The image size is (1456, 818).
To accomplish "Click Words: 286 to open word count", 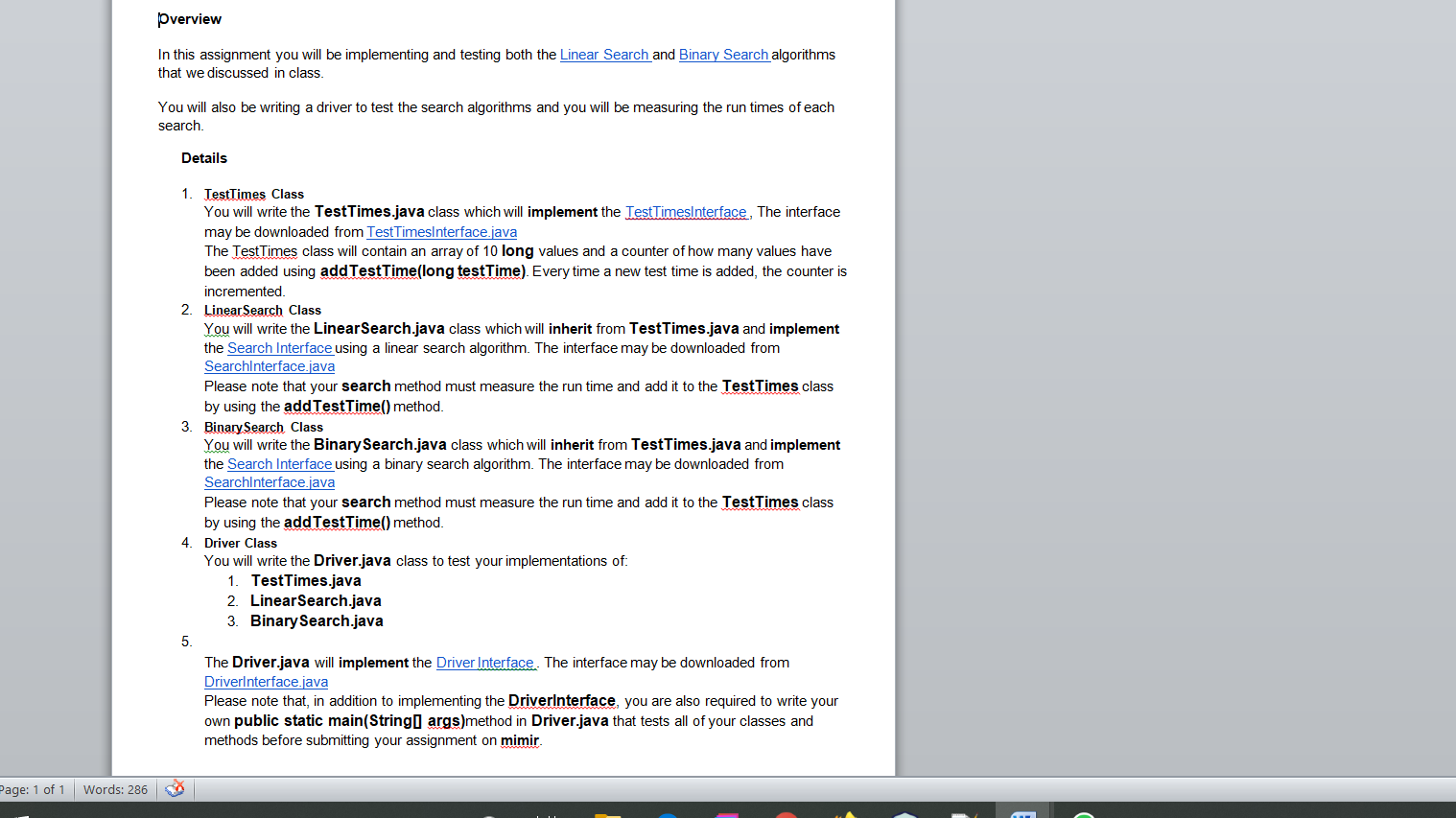I will [x=115, y=789].
